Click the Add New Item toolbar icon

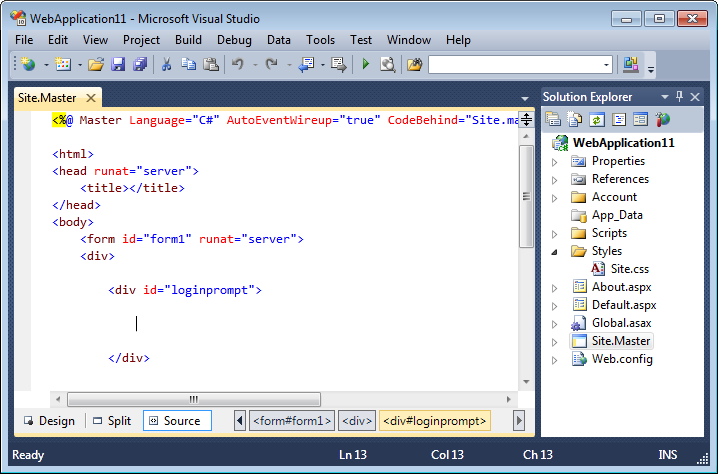tap(63, 65)
